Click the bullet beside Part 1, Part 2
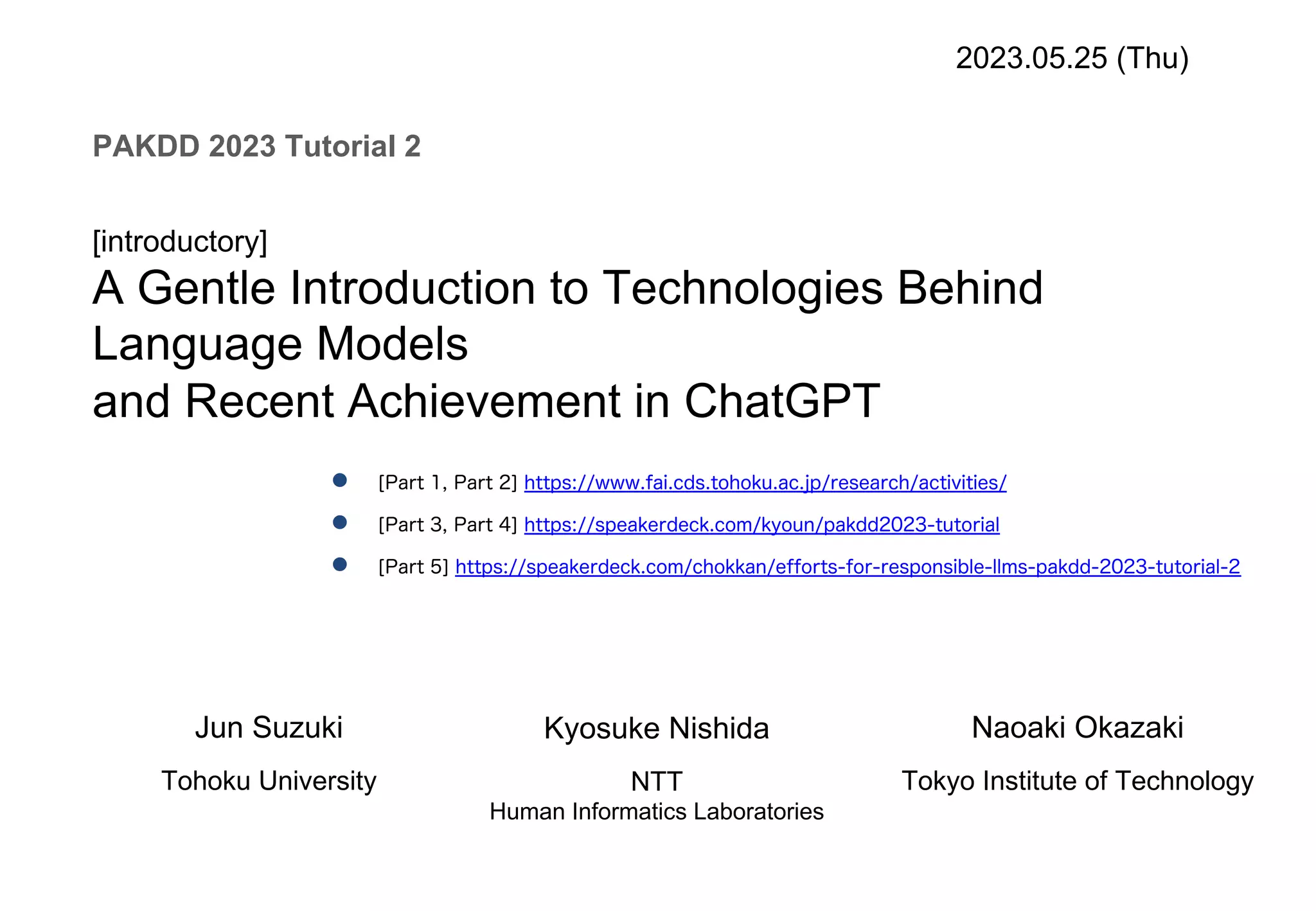This screenshot has width=1316, height=911. tap(340, 481)
